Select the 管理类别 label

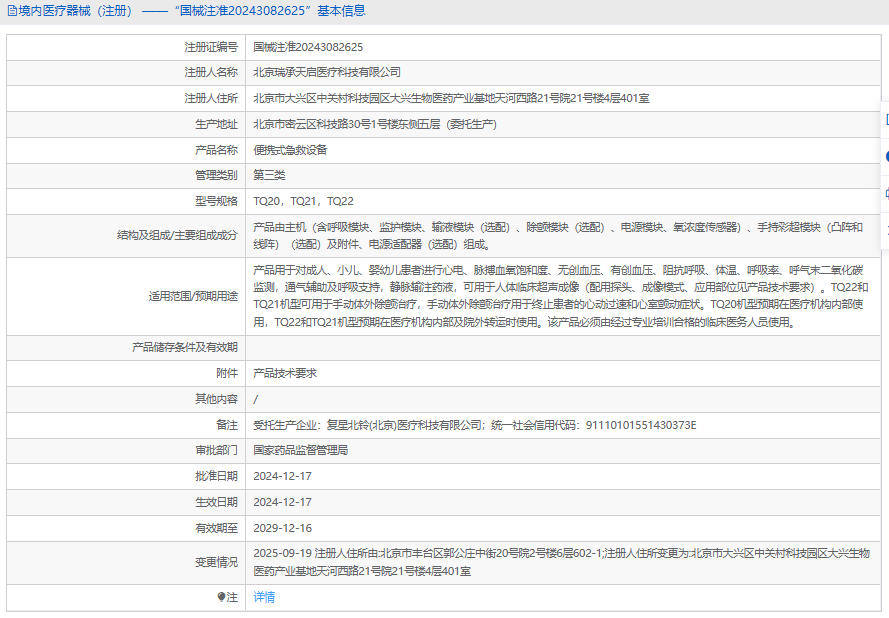[217, 175]
